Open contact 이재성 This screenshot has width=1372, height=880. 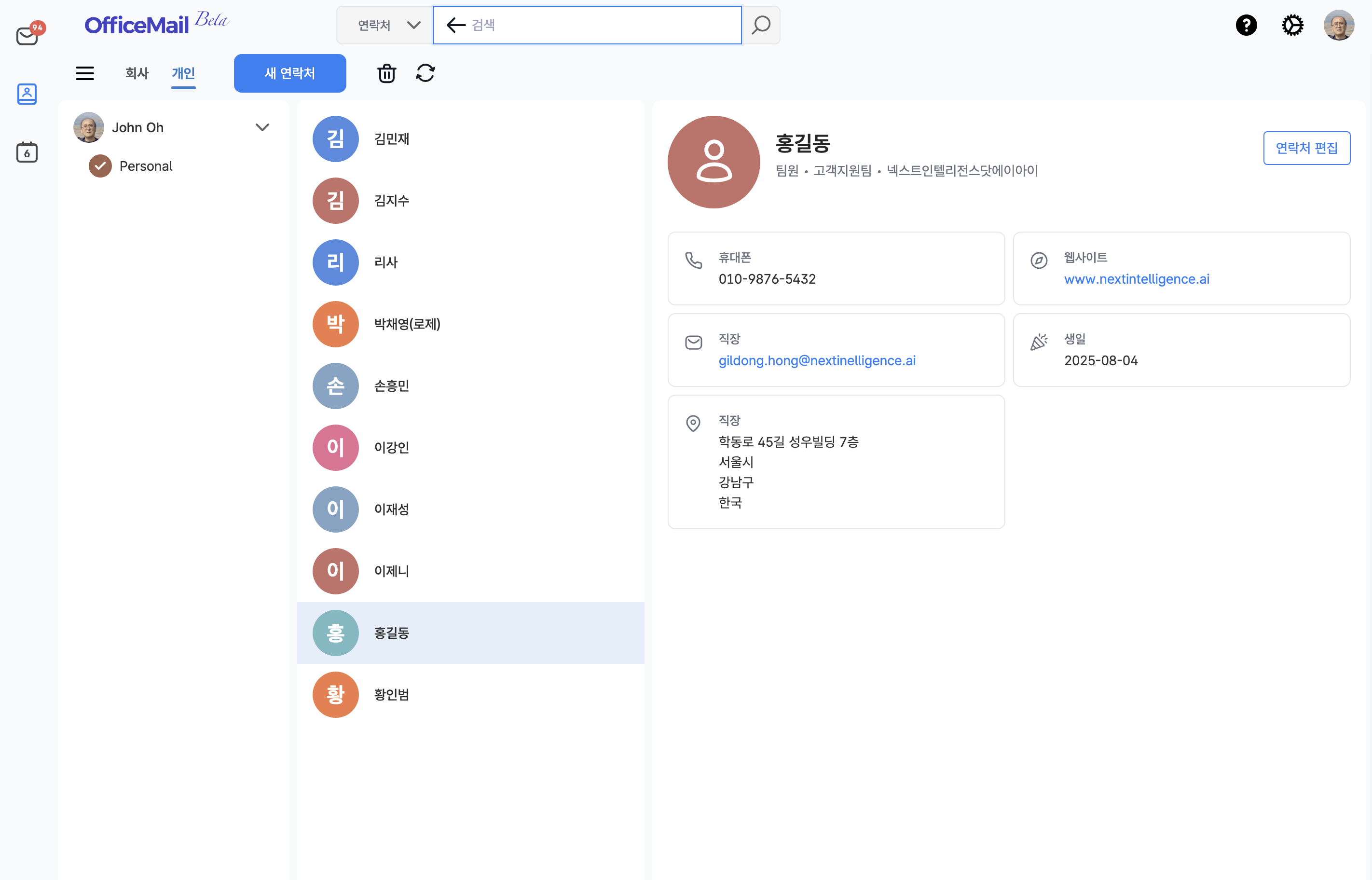pos(471,509)
